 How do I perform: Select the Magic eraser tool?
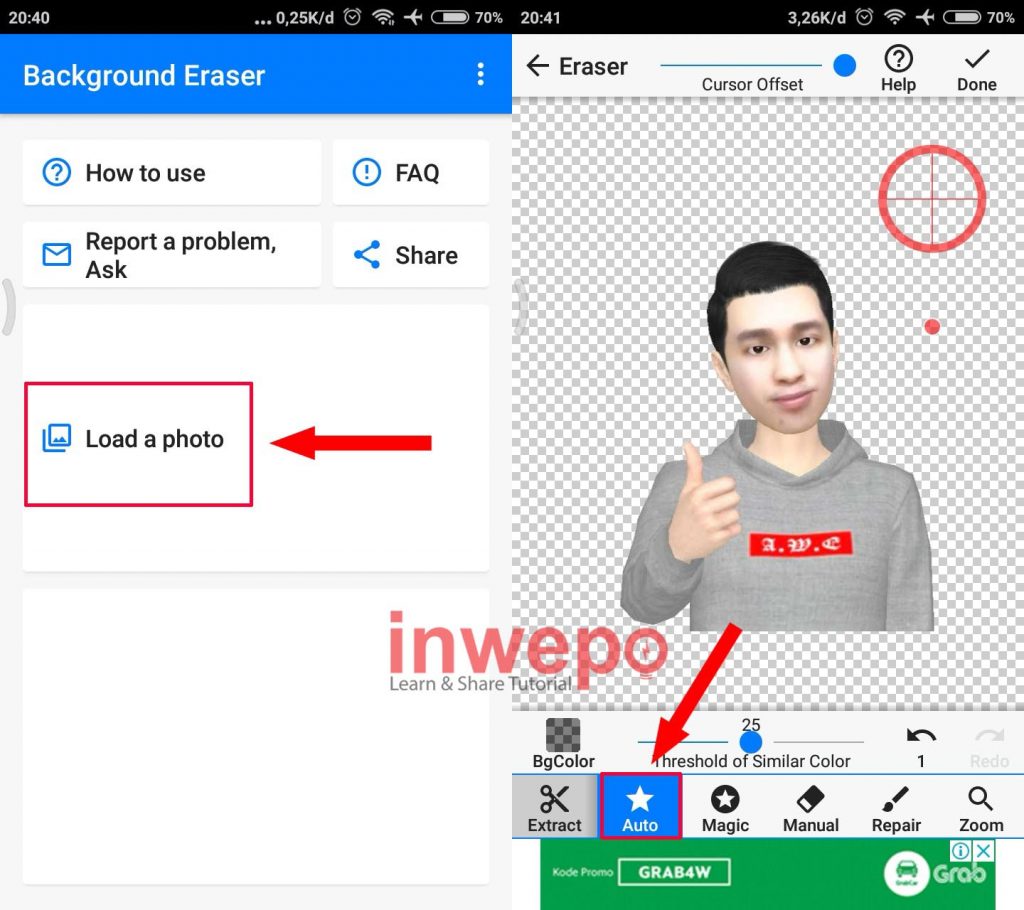[725, 807]
